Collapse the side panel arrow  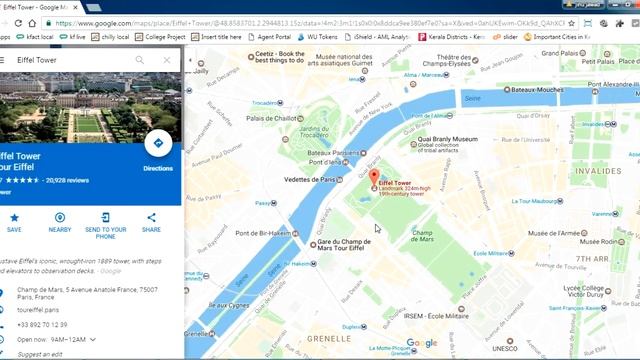point(190,60)
